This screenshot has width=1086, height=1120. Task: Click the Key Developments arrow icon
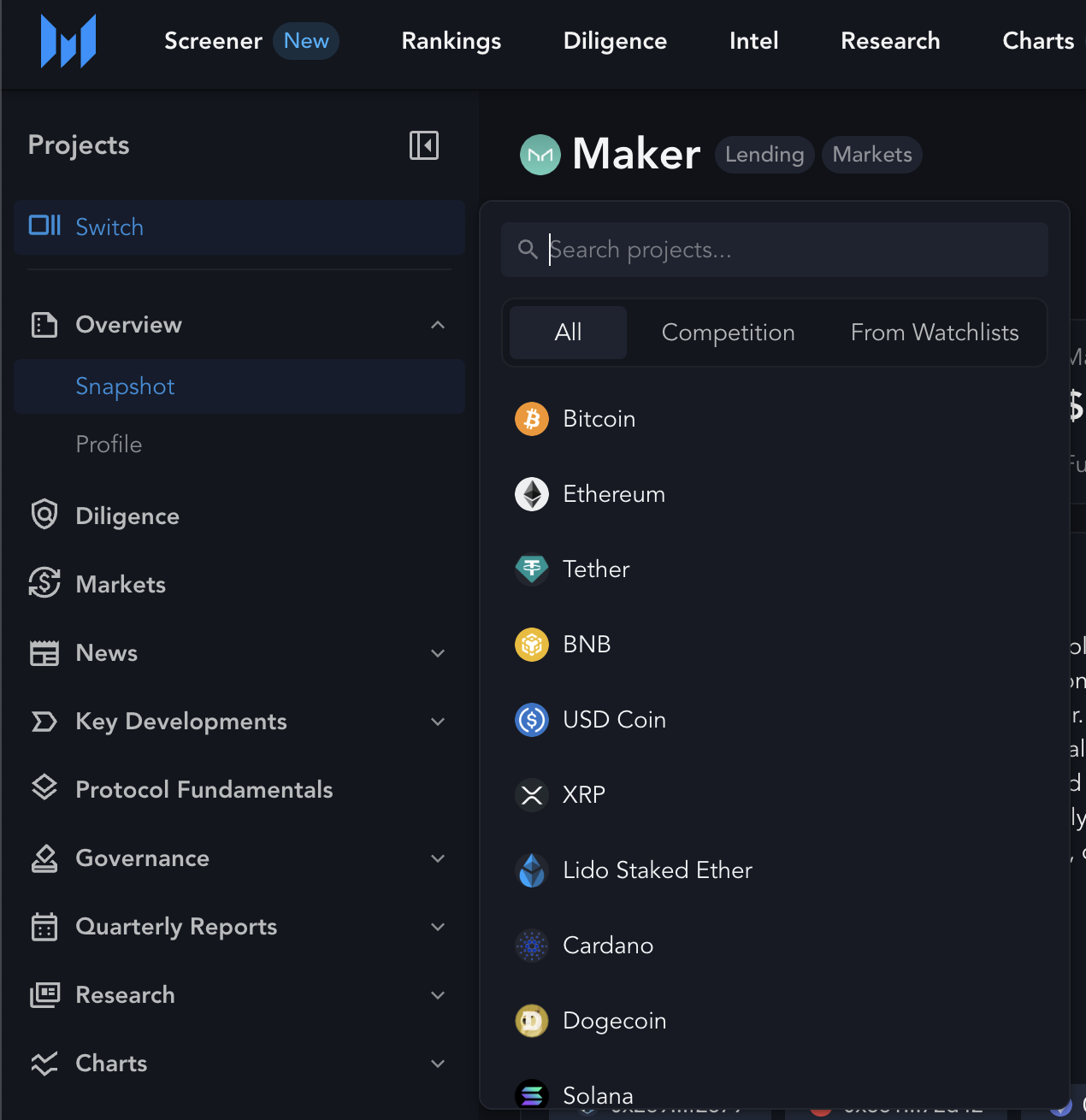[x=44, y=722]
